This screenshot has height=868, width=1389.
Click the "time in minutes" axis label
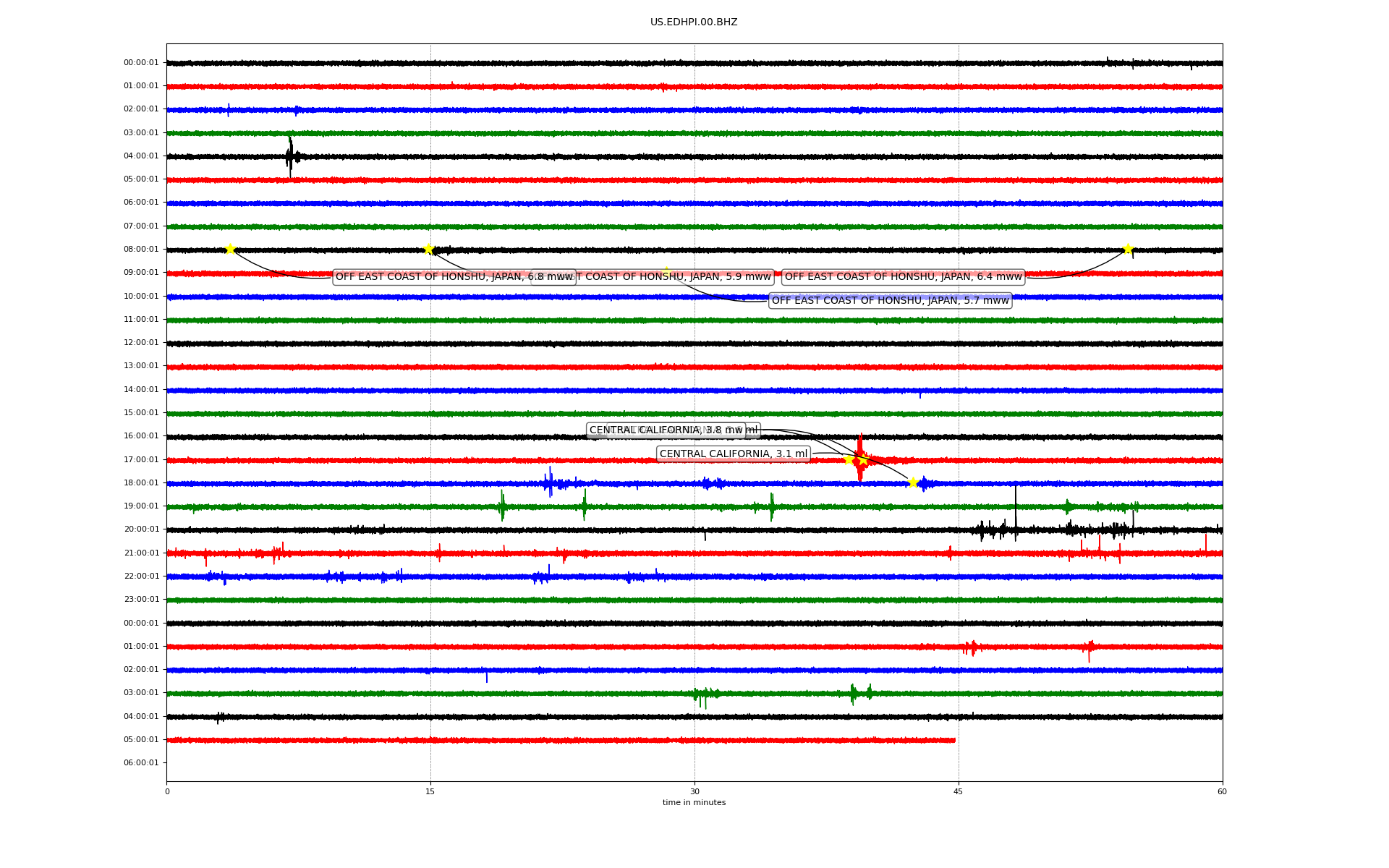pyautogui.click(x=694, y=803)
